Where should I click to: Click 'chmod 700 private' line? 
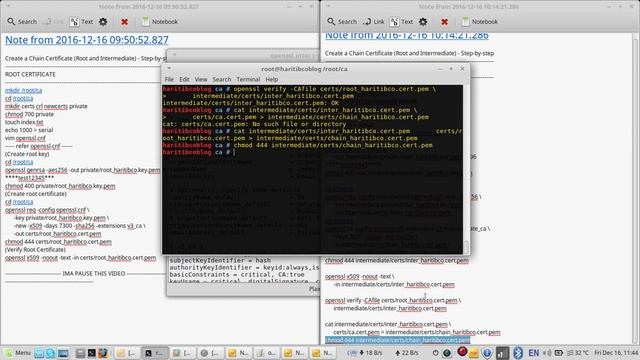pos(29,114)
